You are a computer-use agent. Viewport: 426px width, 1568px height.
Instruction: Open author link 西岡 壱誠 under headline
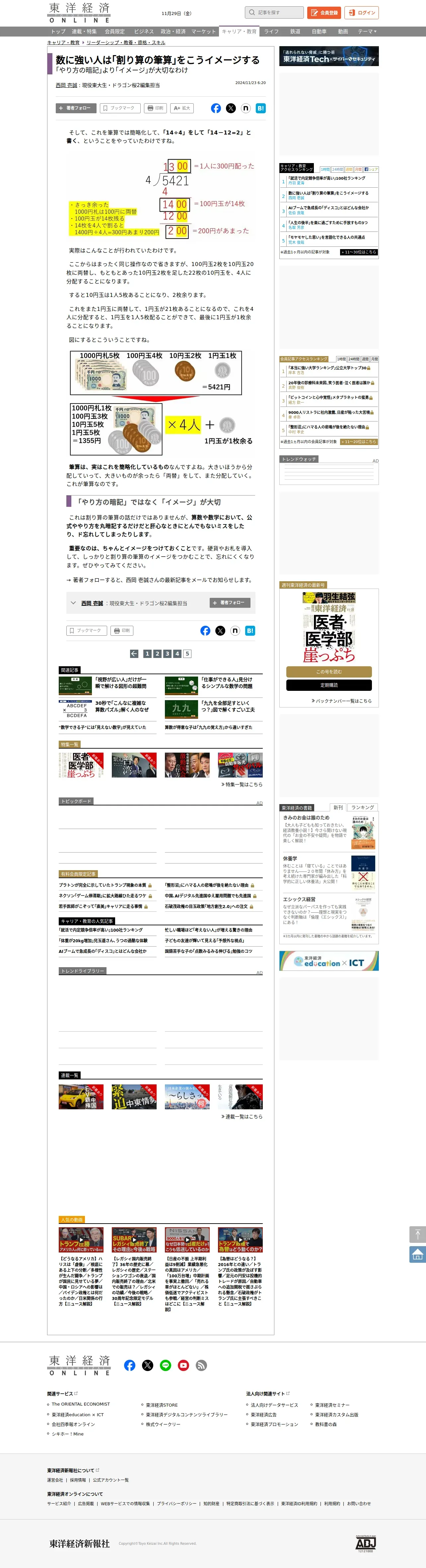(66, 85)
